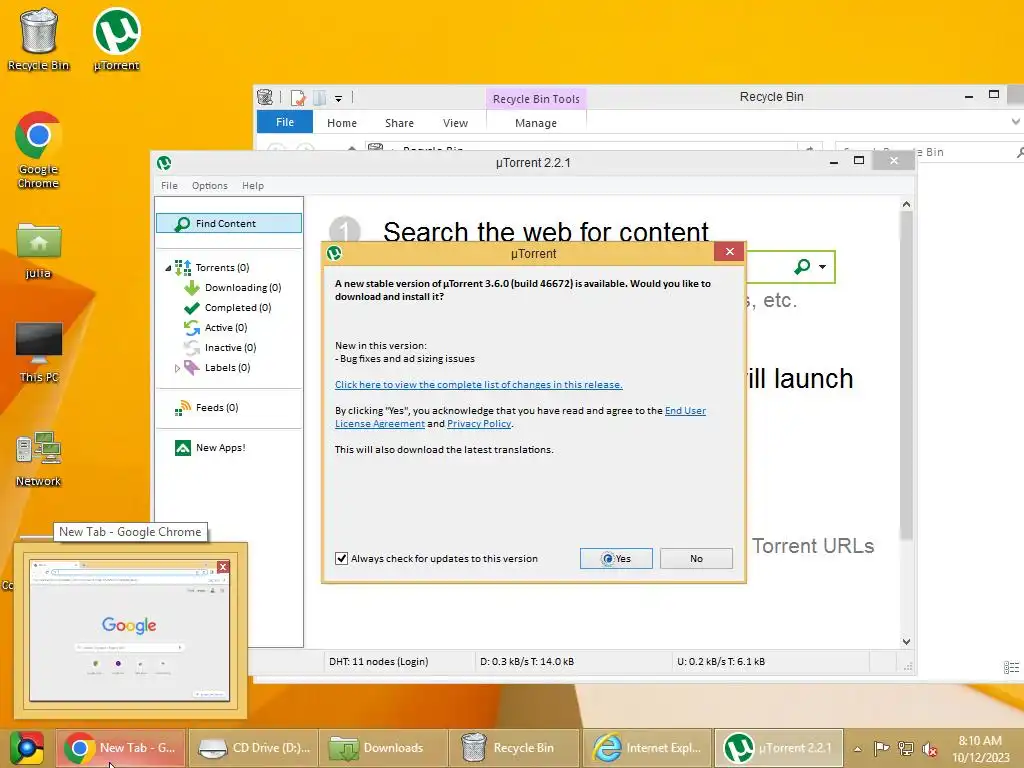The width and height of the screenshot is (1024, 768).
Task: Show hidden icons in system tray
Action: (857, 749)
